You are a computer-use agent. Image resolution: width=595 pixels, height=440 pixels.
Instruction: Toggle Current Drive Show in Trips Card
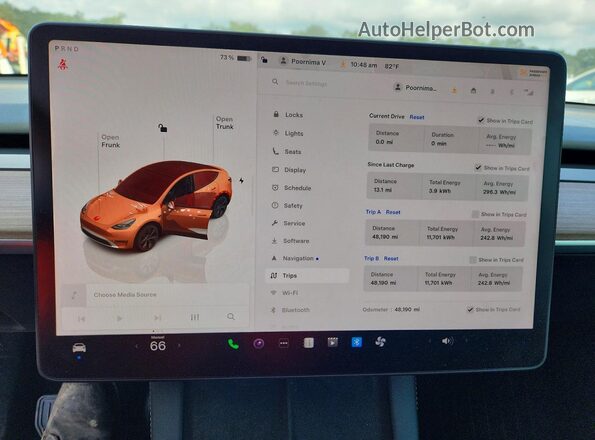point(481,120)
